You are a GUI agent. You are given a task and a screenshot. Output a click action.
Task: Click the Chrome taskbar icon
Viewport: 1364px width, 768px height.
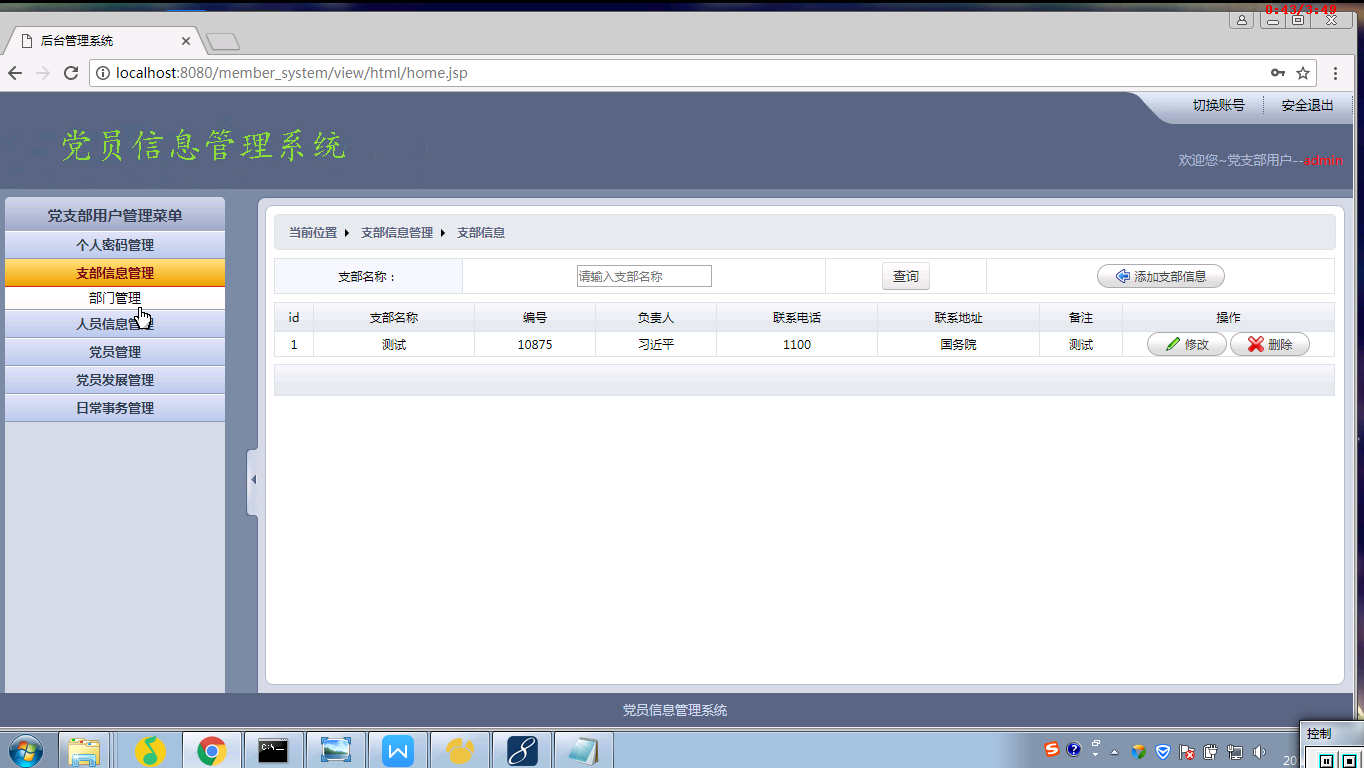[211, 750]
